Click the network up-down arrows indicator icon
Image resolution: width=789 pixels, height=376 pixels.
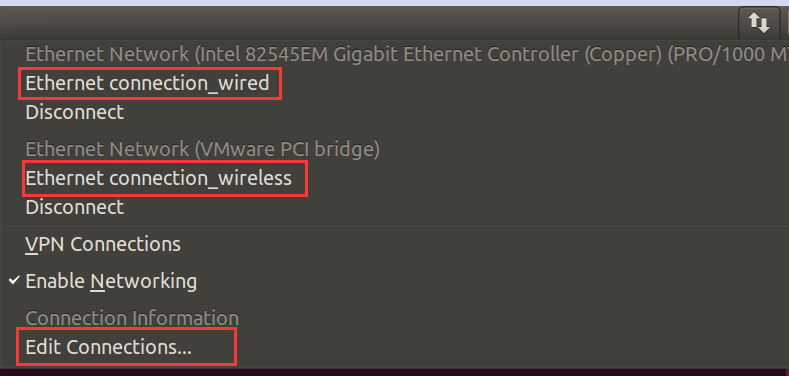[x=758, y=23]
